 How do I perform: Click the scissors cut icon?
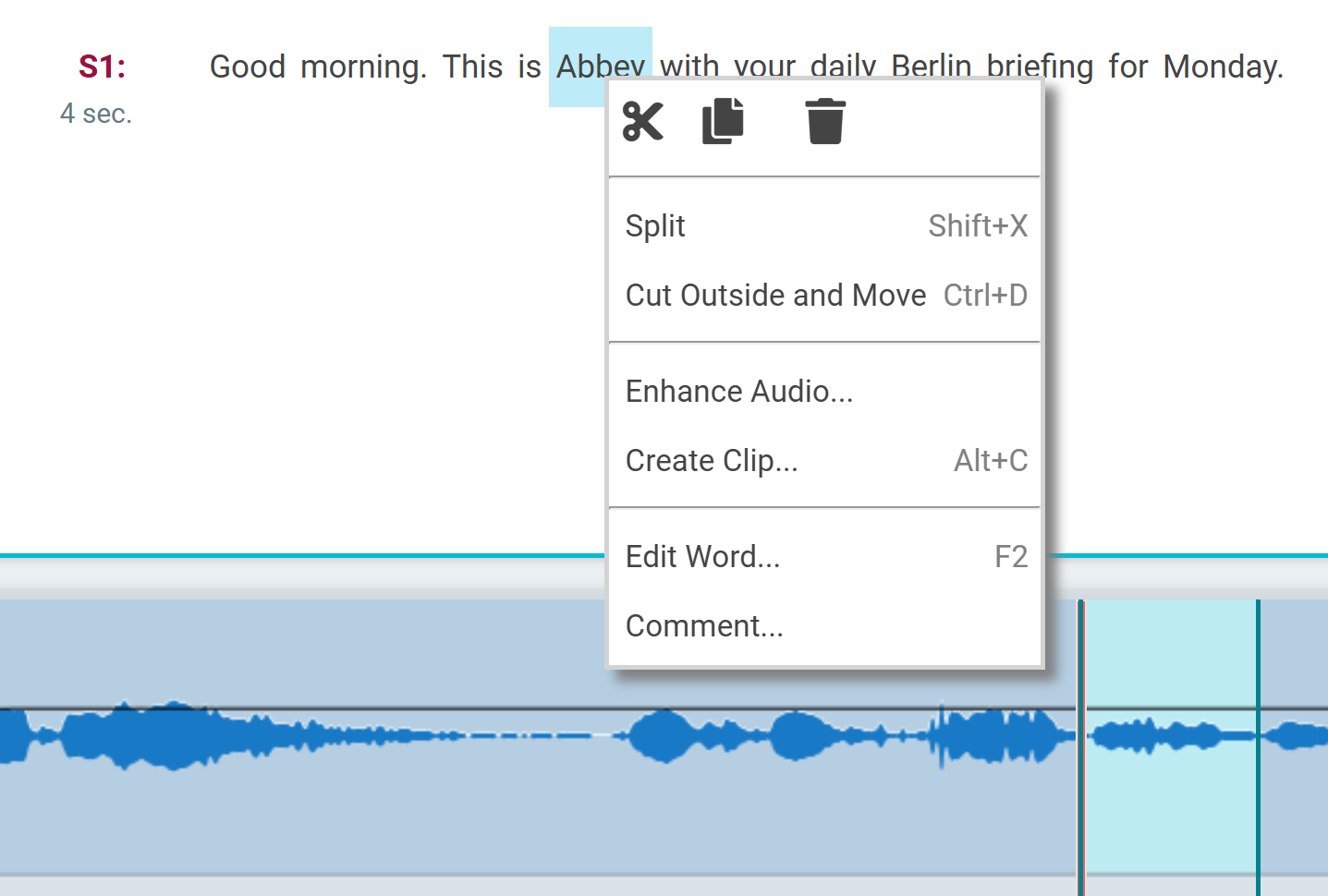(x=643, y=121)
